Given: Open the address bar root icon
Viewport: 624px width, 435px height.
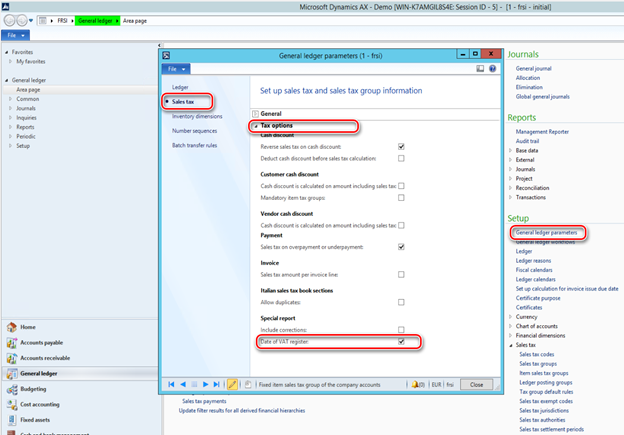Looking at the screenshot, I should [x=43, y=21].
